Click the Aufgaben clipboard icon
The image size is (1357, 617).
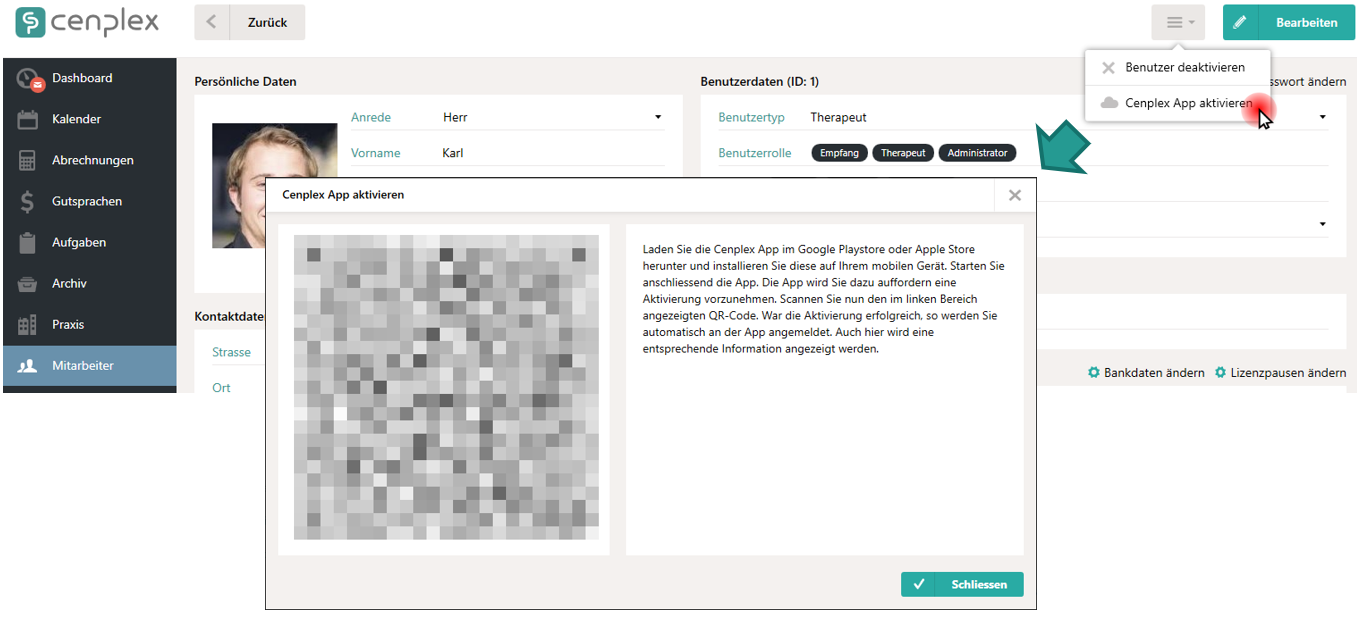click(28, 242)
